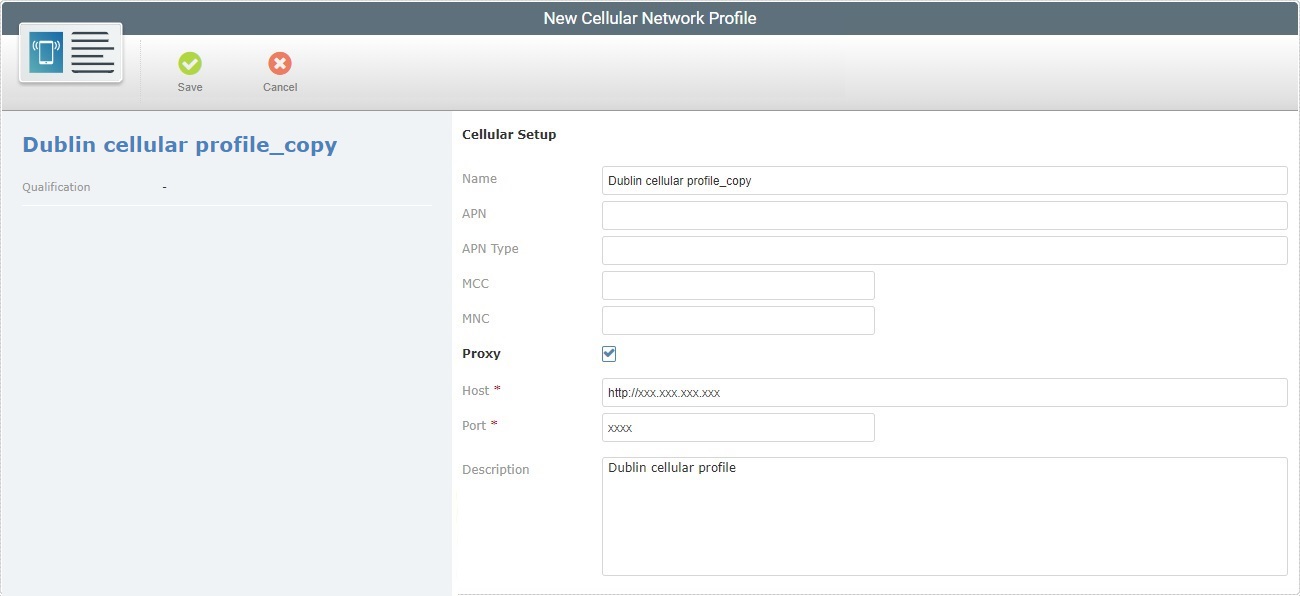
Task: Click the MCC input box
Action: 737,285
